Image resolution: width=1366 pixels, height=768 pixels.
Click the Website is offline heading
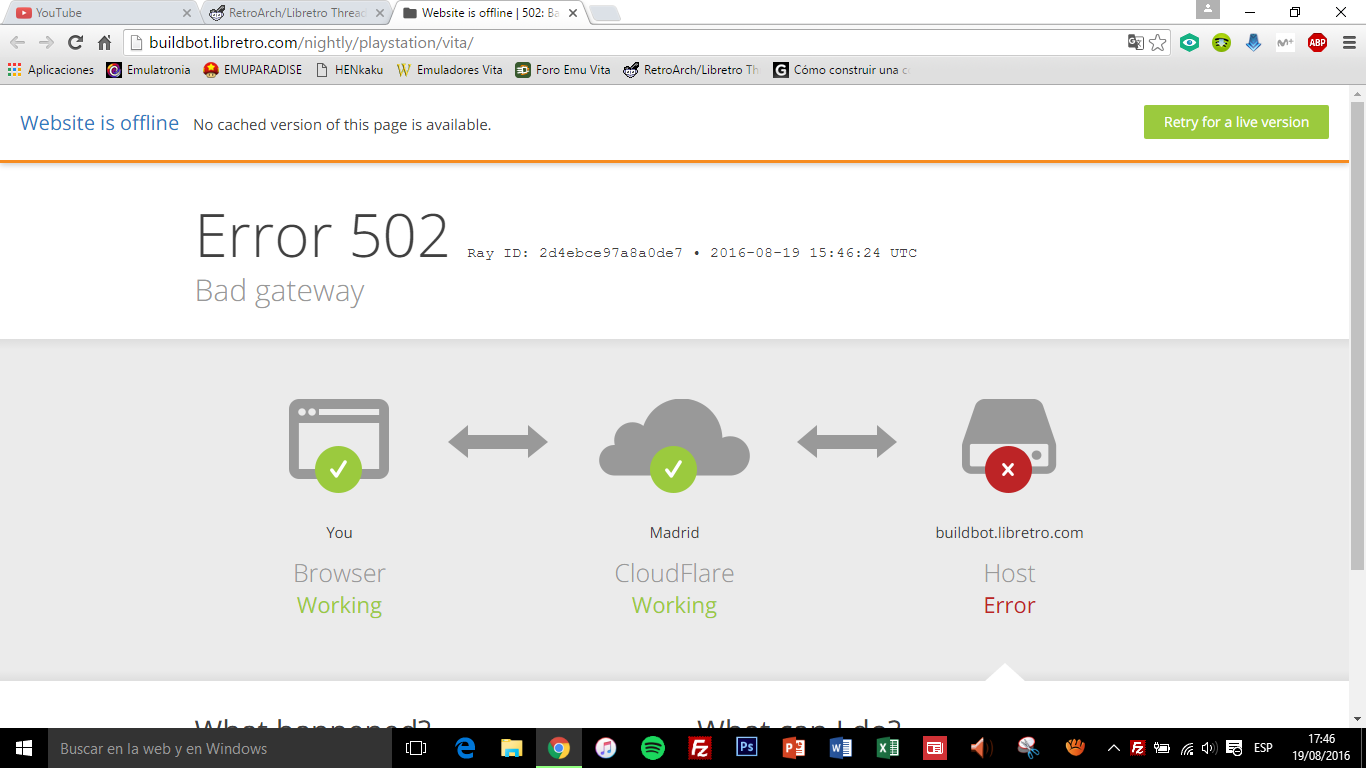[x=100, y=123]
